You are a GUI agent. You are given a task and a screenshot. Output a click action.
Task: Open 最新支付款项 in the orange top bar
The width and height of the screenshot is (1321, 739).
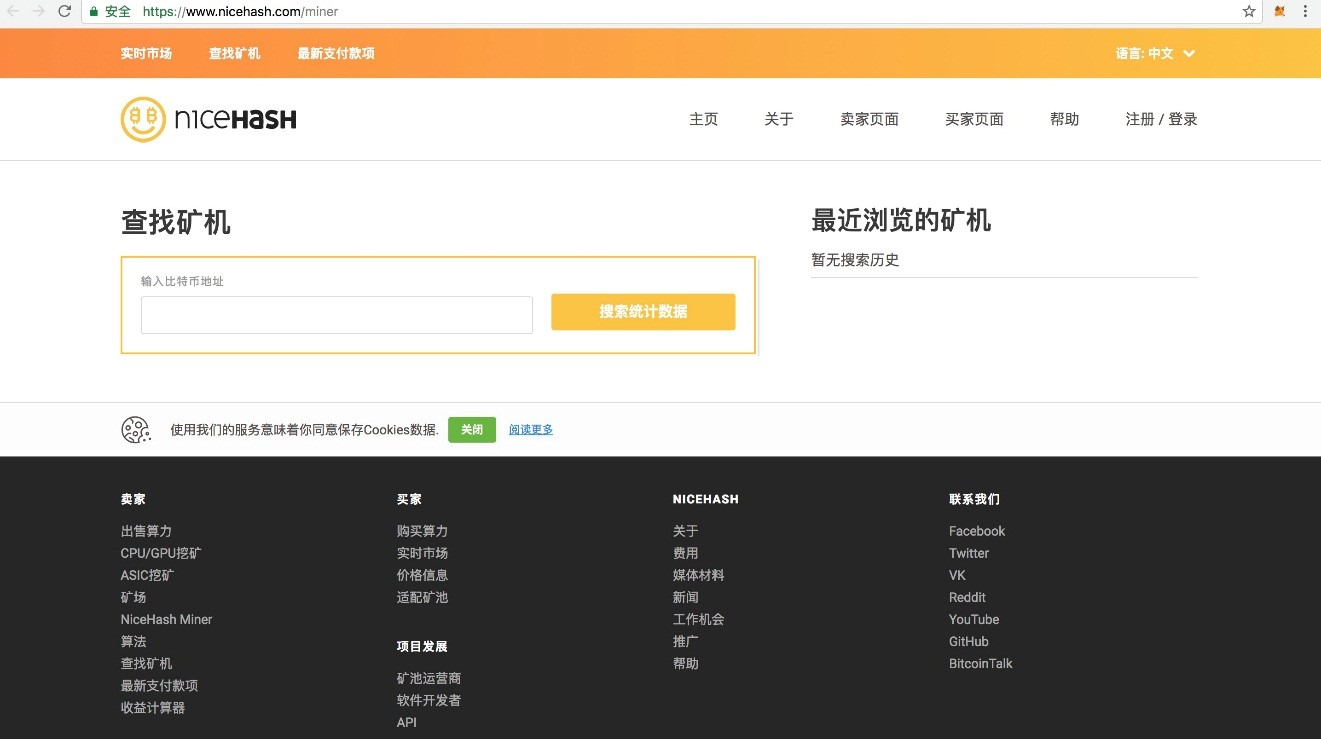click(336, 54)
